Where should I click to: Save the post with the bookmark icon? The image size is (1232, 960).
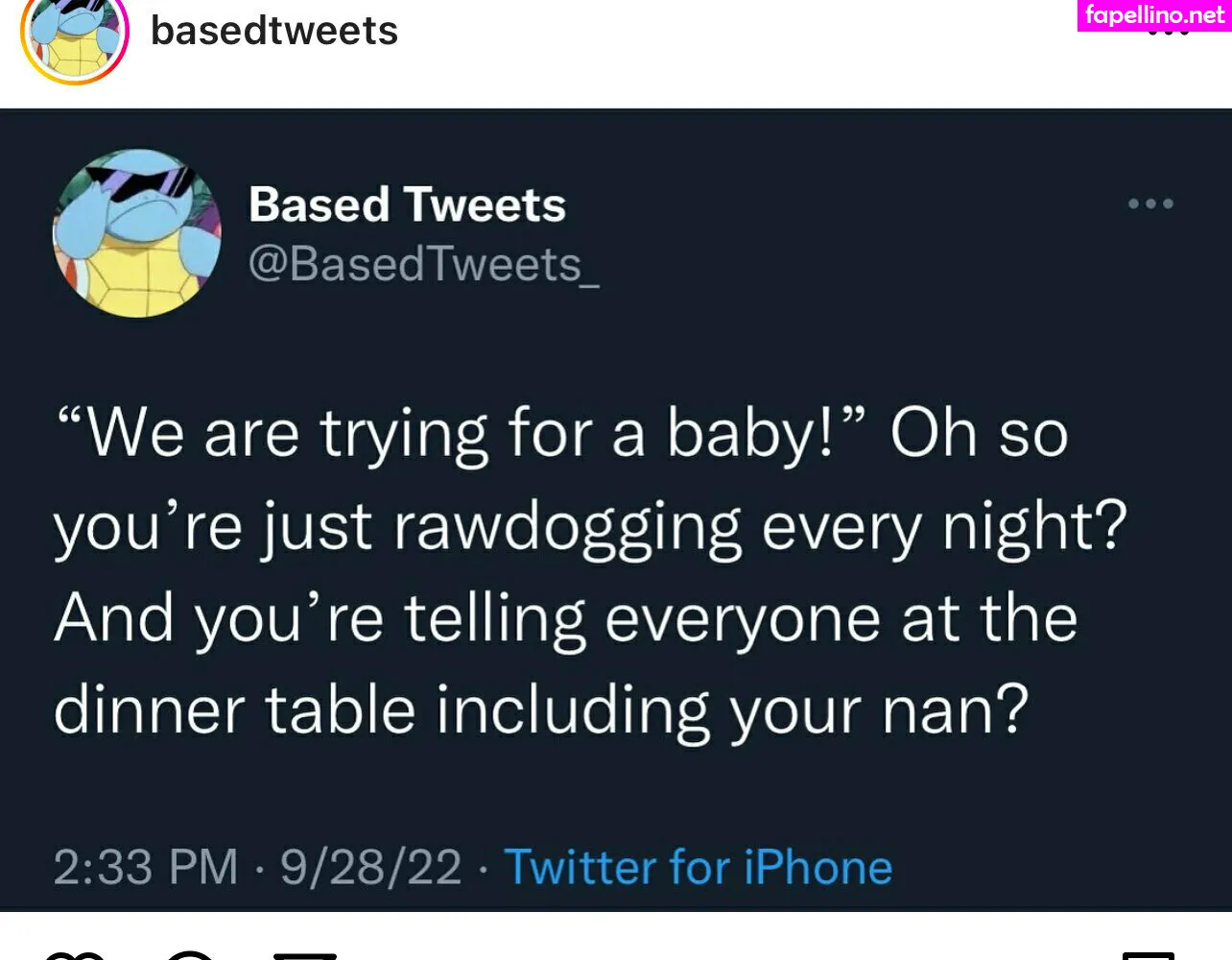pos(1148,955)
